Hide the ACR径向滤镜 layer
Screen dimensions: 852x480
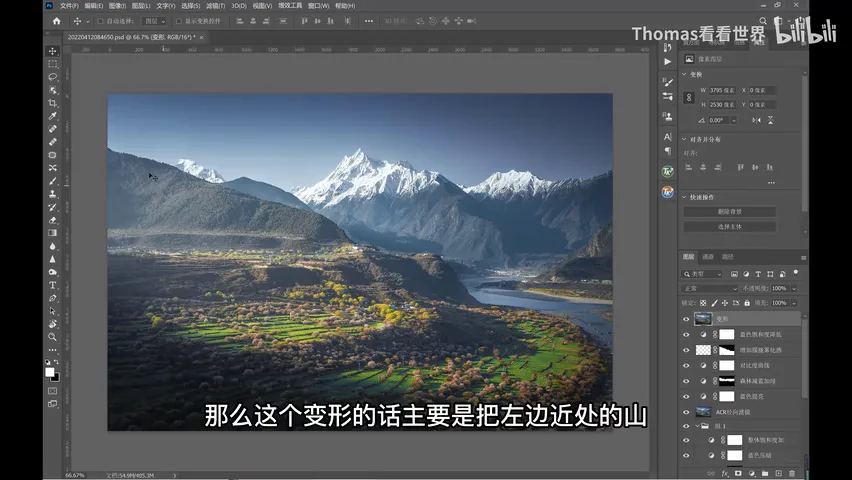click(686, 412)
